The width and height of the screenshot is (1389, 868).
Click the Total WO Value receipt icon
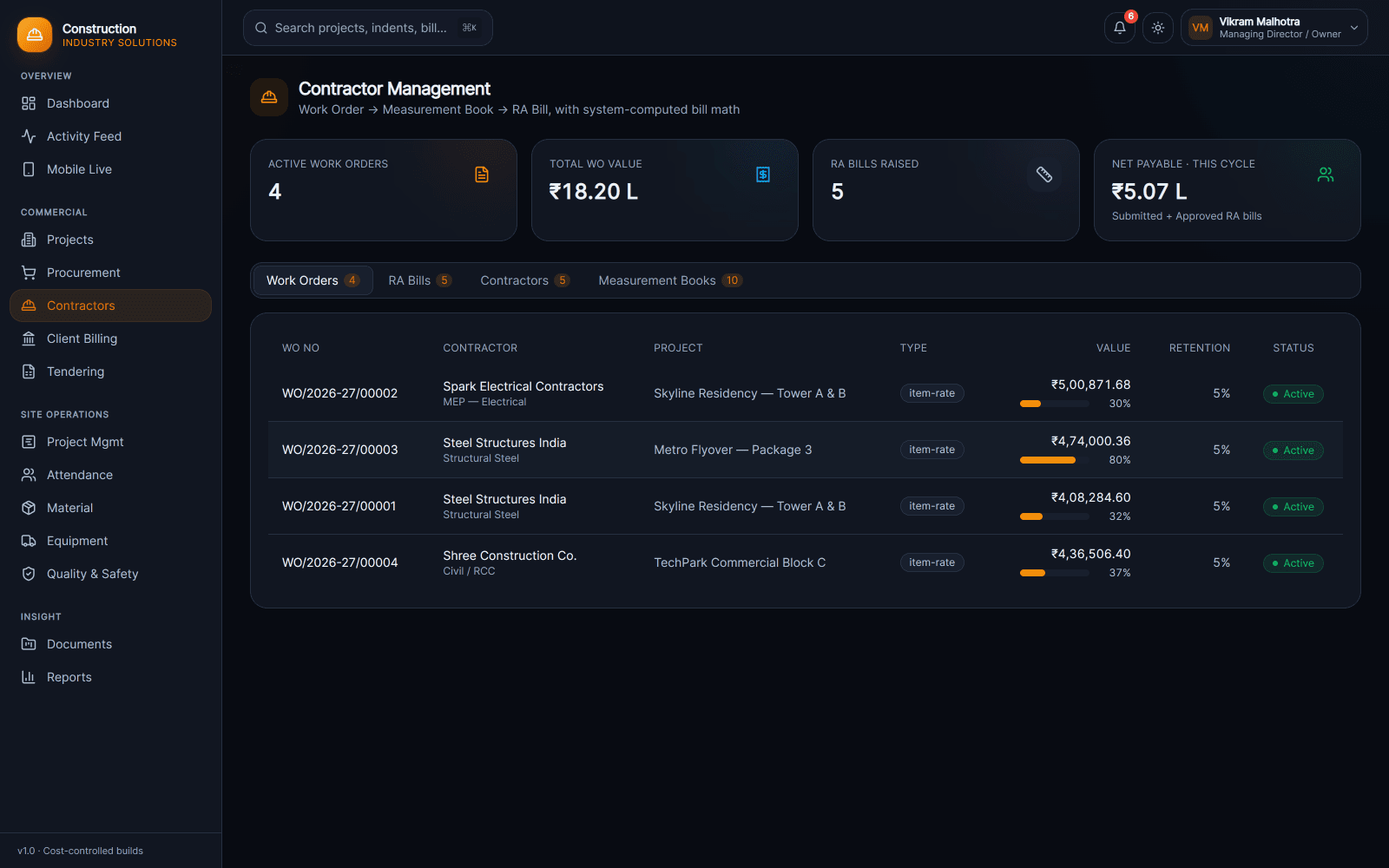pyautogui.click(x=763, y=174)
